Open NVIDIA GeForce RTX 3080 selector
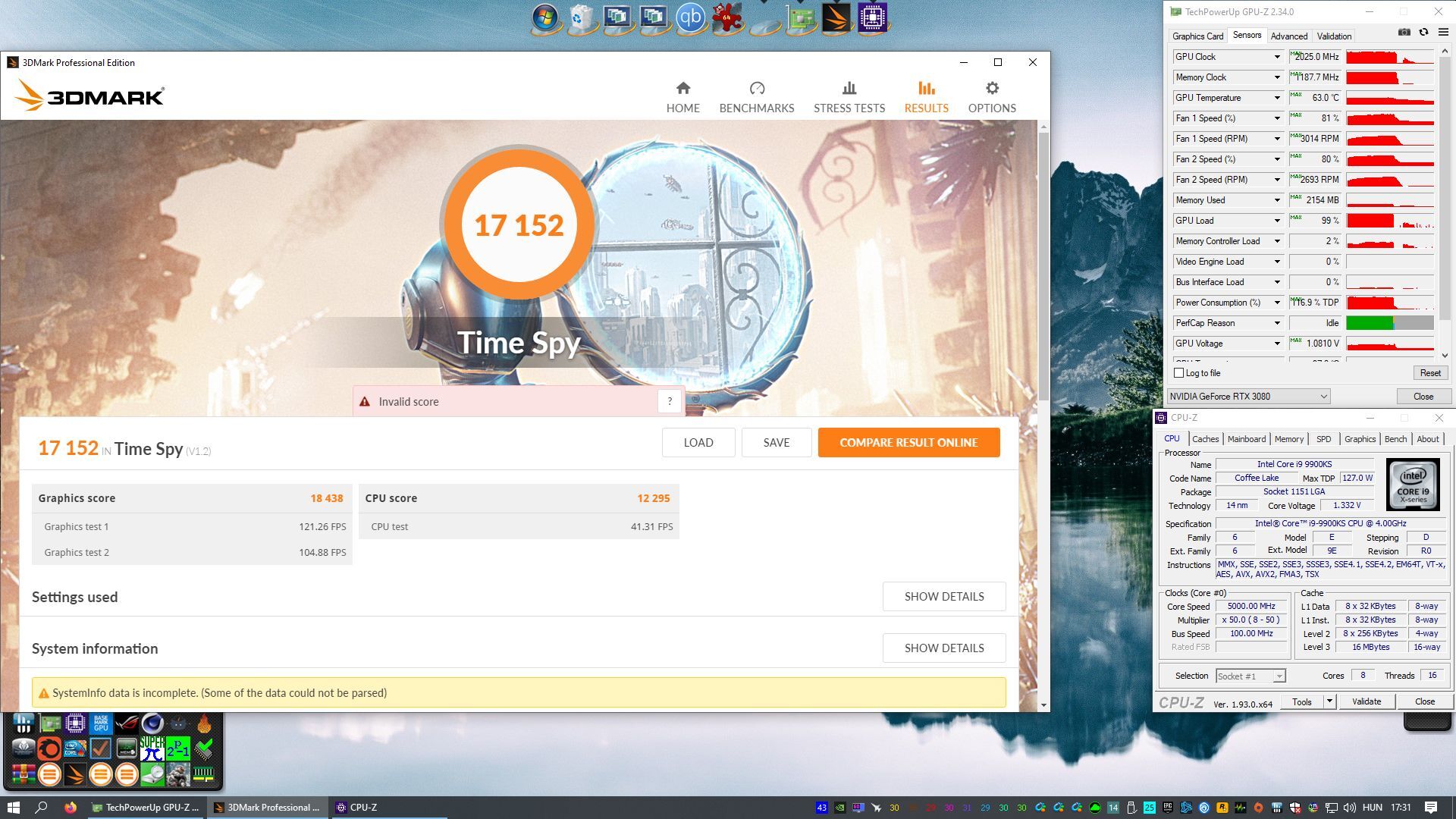The width and height of the screenshot is (1456, 819). [x=1248, y=397]
